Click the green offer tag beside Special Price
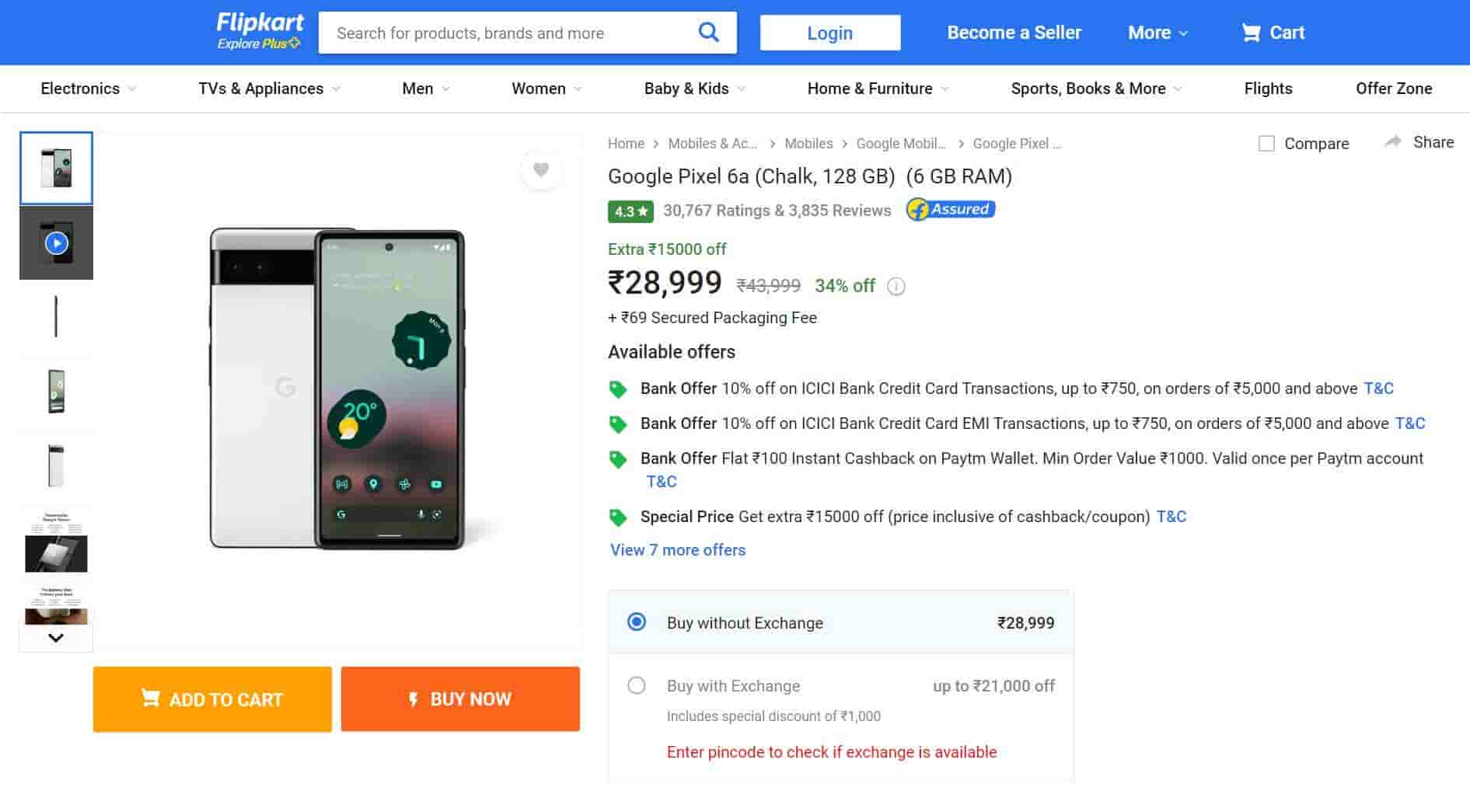The image size is (1470, 812). 619,516
